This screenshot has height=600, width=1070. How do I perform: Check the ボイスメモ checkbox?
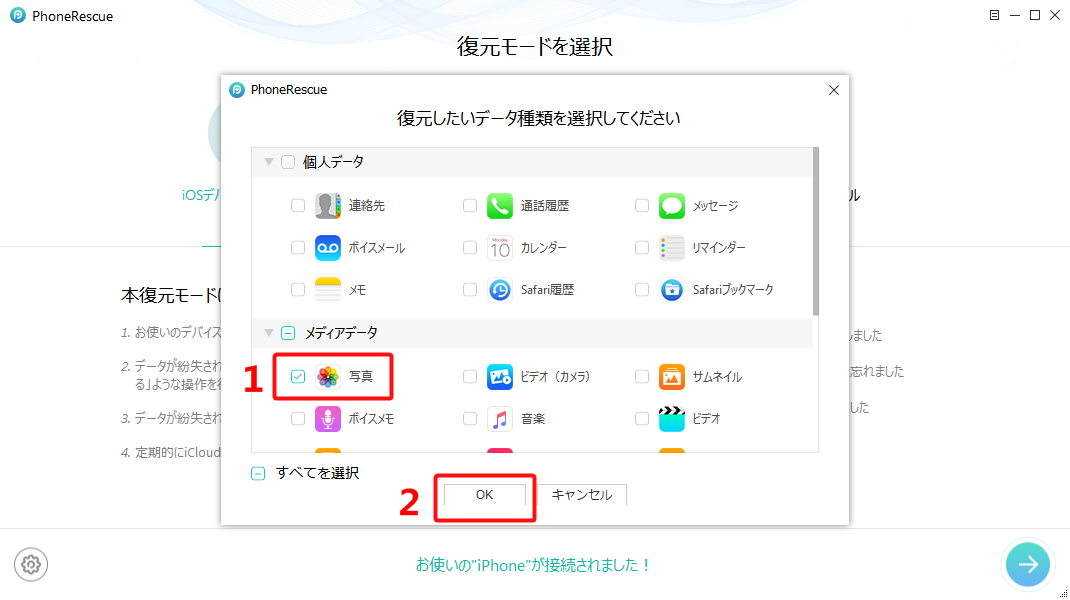298,418
